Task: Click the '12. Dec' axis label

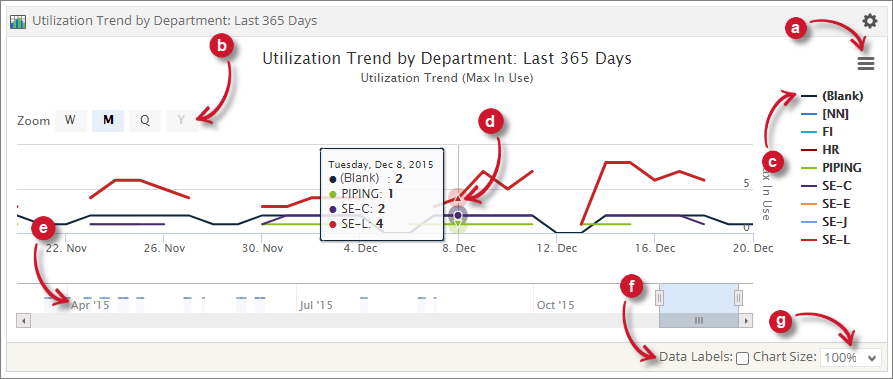Action: 557,248
